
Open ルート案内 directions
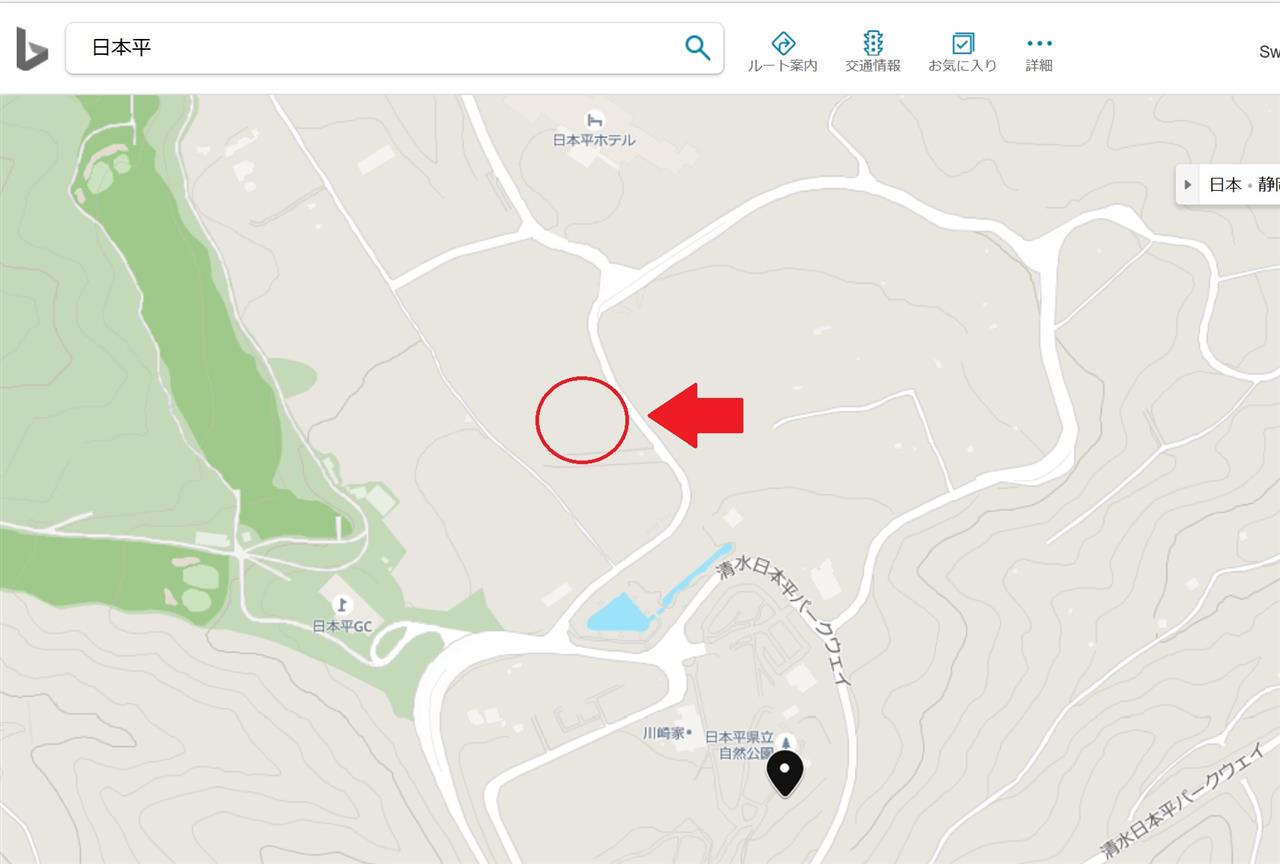pyautogui.click(x=783, y=51)
